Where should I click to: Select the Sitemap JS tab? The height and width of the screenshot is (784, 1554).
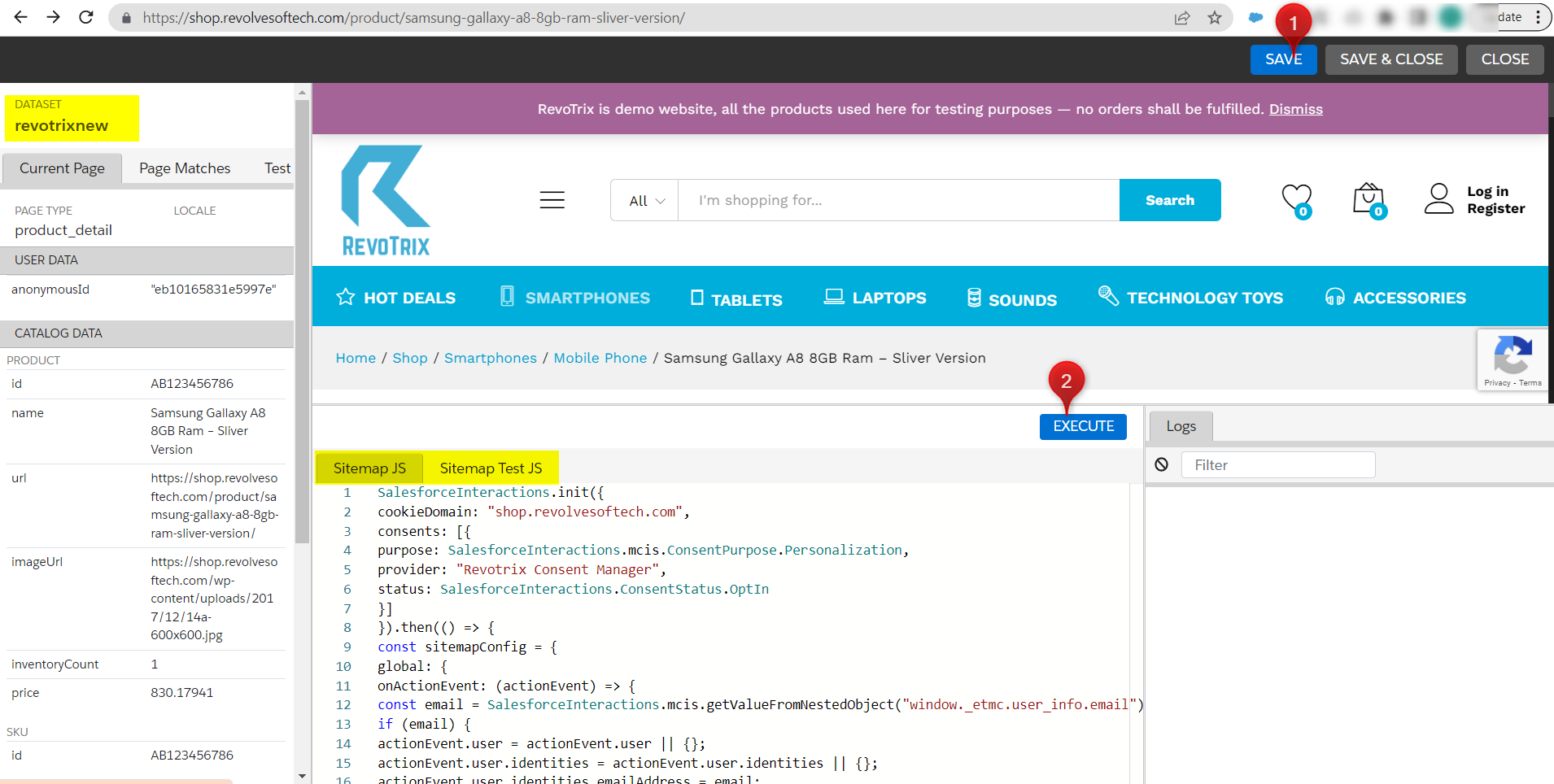[369, 468]
